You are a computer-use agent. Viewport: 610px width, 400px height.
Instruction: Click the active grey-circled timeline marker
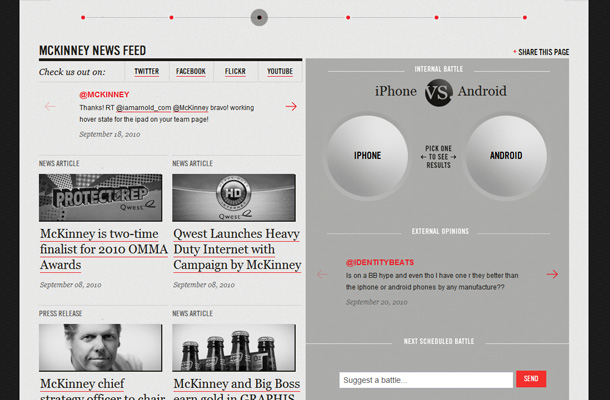[x=259, y=18]
